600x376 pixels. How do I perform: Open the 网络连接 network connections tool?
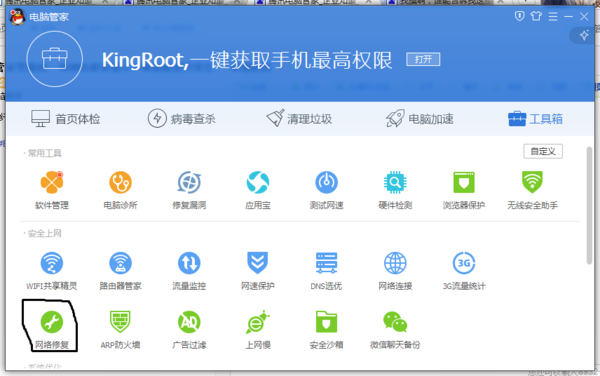[x=395, y=271]
